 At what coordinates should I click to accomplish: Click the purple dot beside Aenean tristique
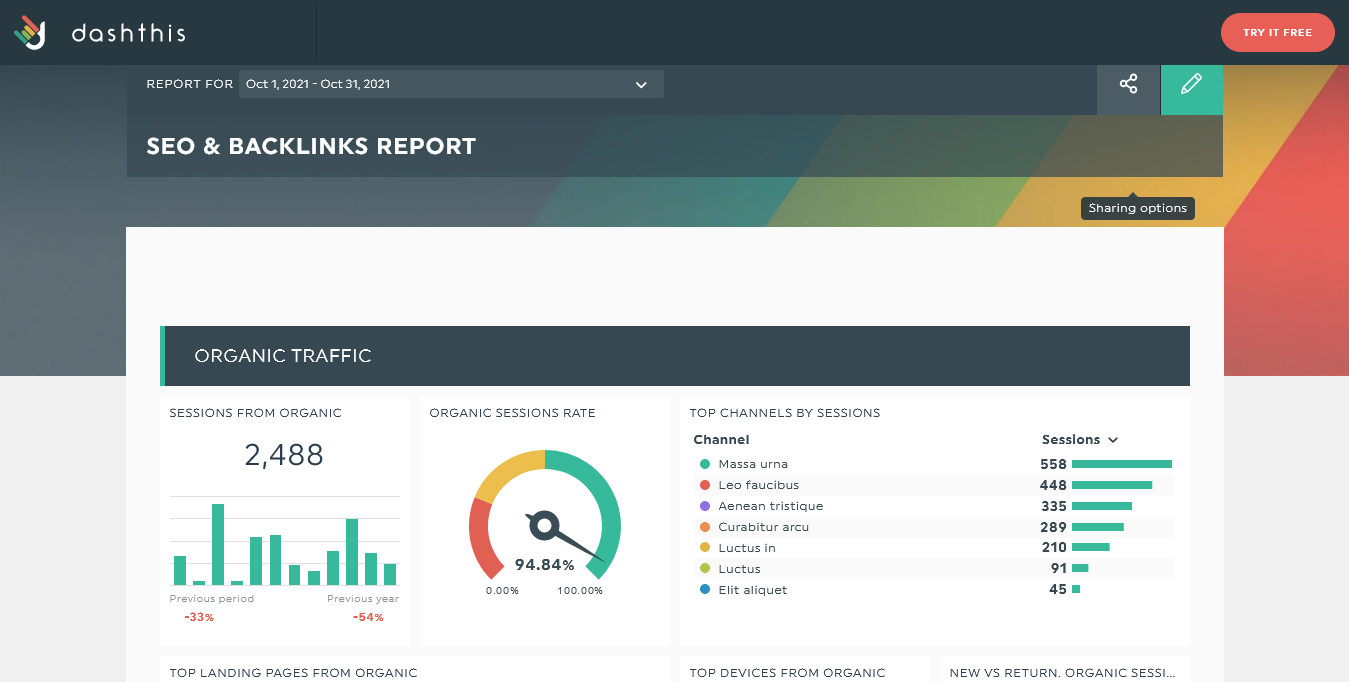tap(705, 506)
